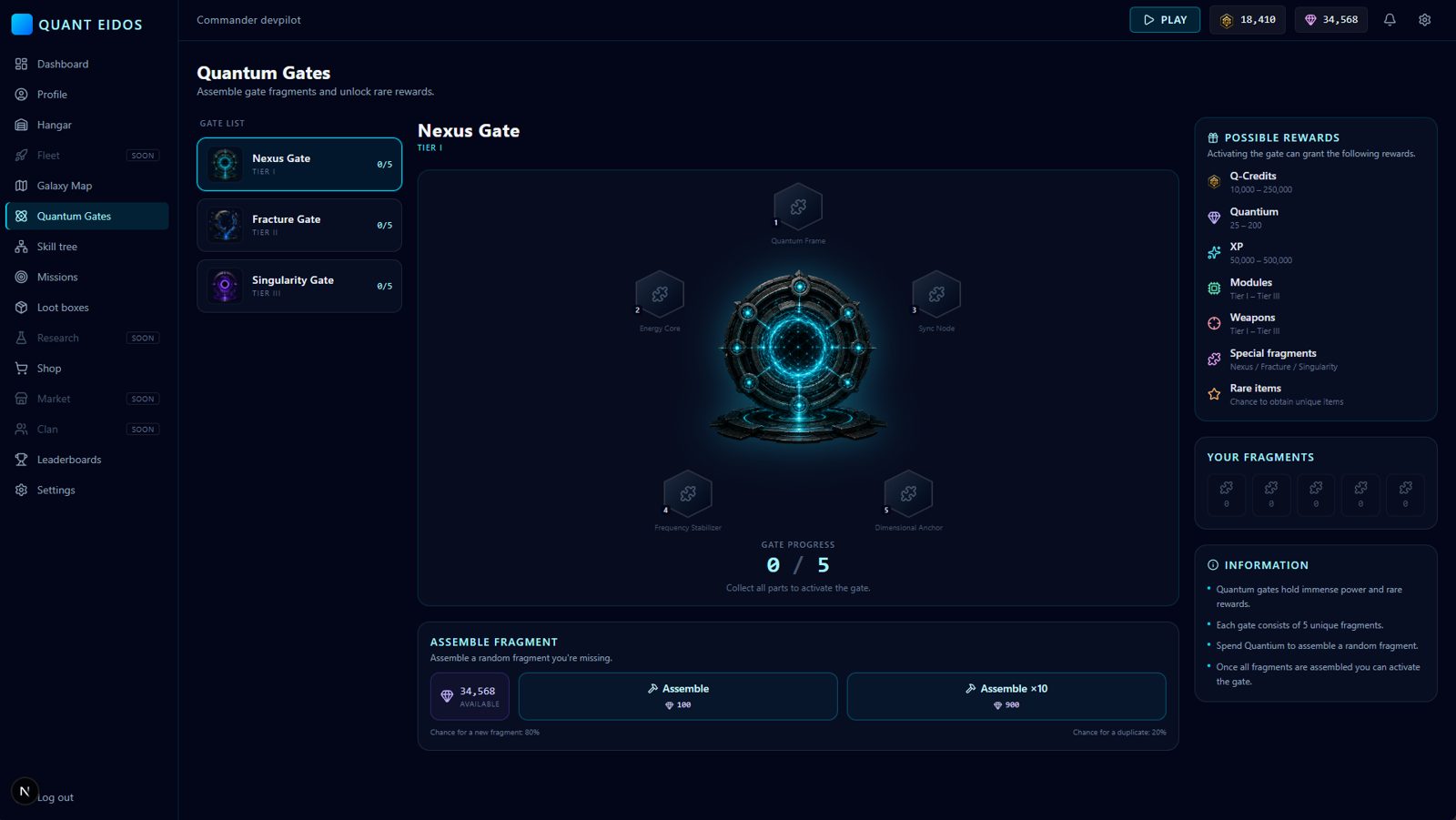
Task: Click the Gate Progress 0 / 5 counter
Action: [x=798, y=565]
